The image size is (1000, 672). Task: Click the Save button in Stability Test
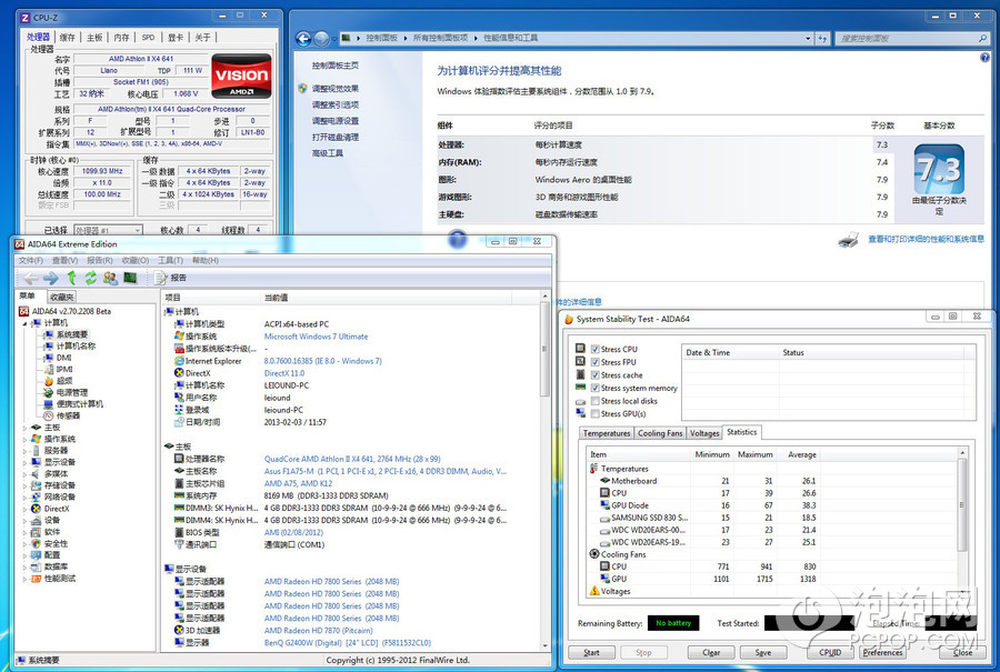point(763,653)
